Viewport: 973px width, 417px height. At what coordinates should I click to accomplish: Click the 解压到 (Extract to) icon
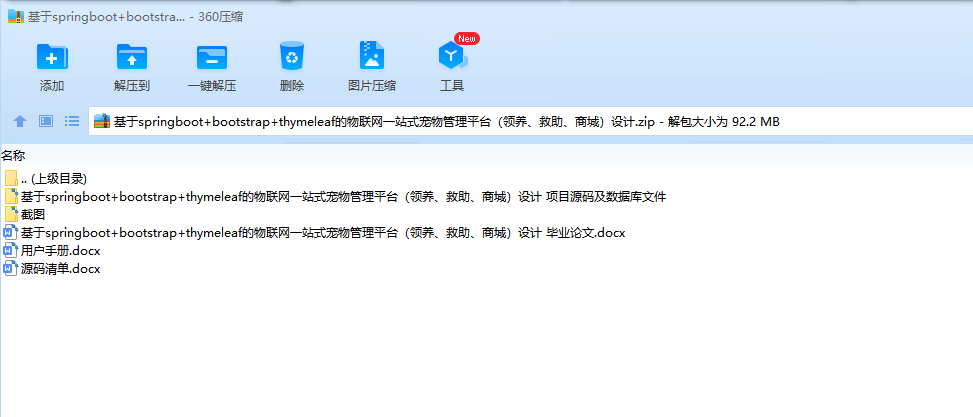(x=132, y=56)
